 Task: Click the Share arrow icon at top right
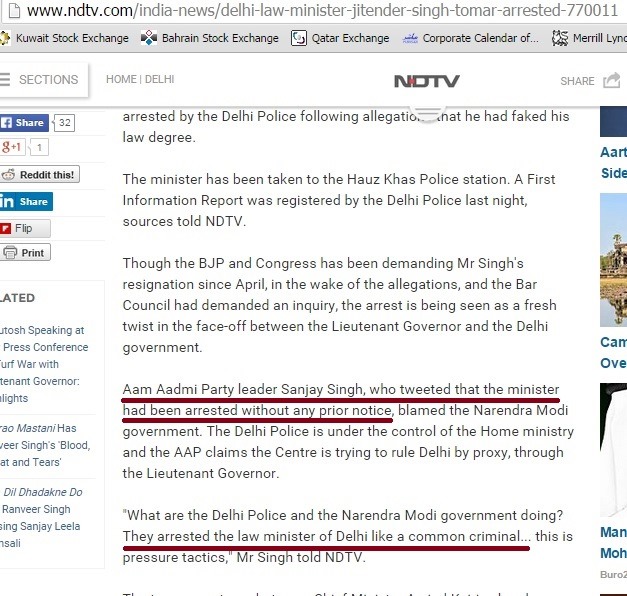612,80
